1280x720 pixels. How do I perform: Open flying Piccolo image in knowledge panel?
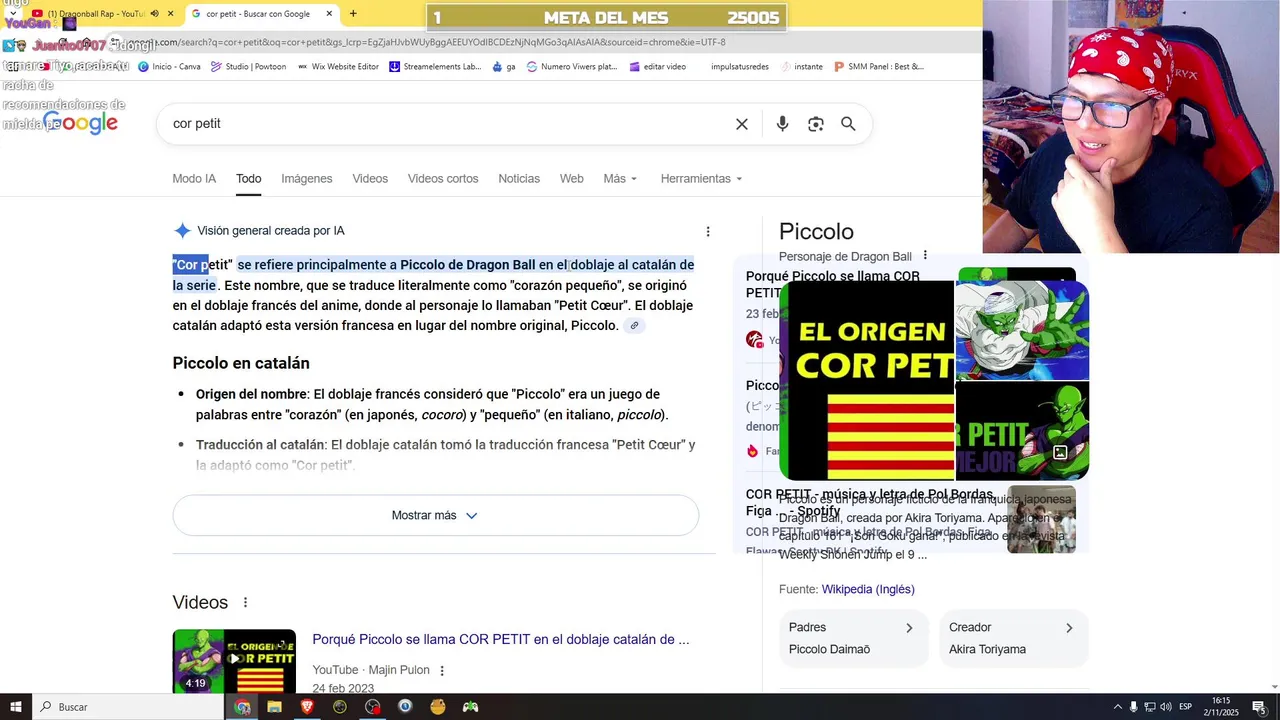(1022, 331)
